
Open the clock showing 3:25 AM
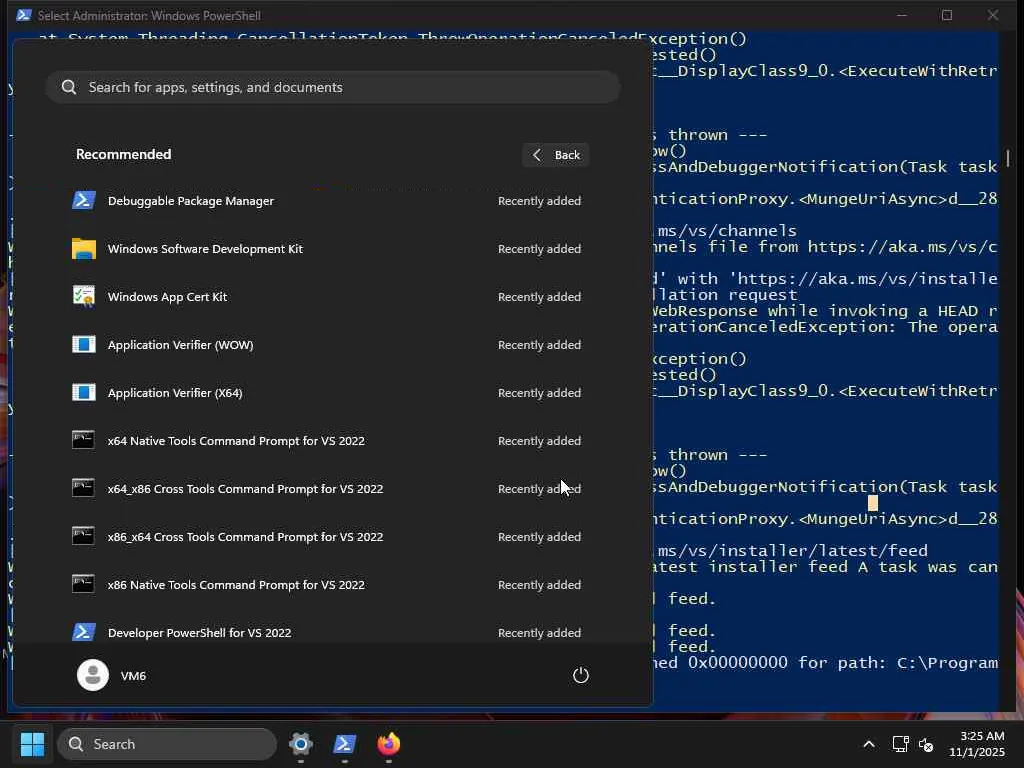(x=976, y=744)
